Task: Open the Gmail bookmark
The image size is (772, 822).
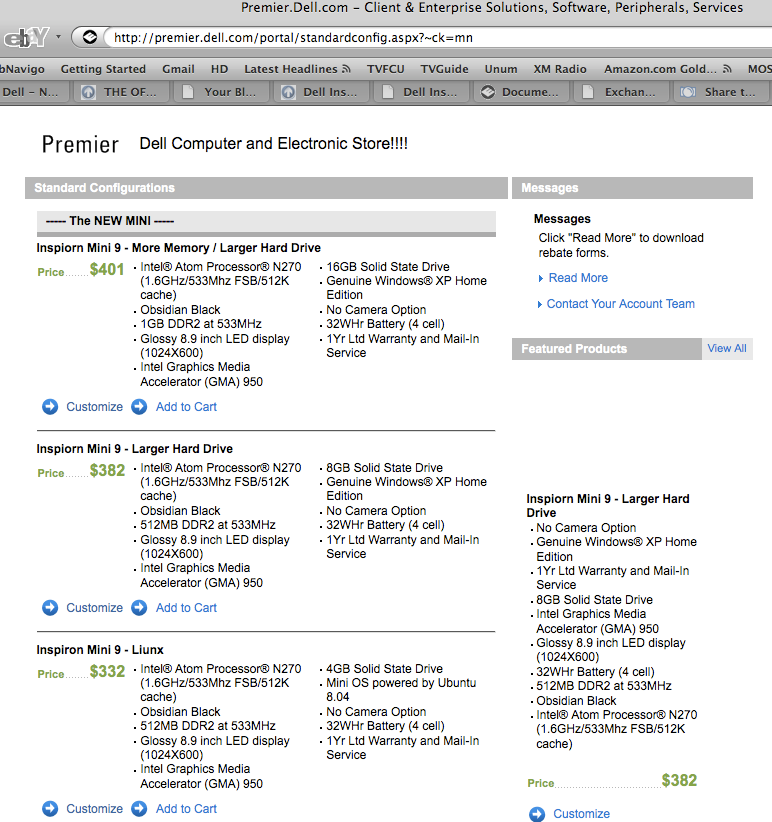Action: coord(178,69)
